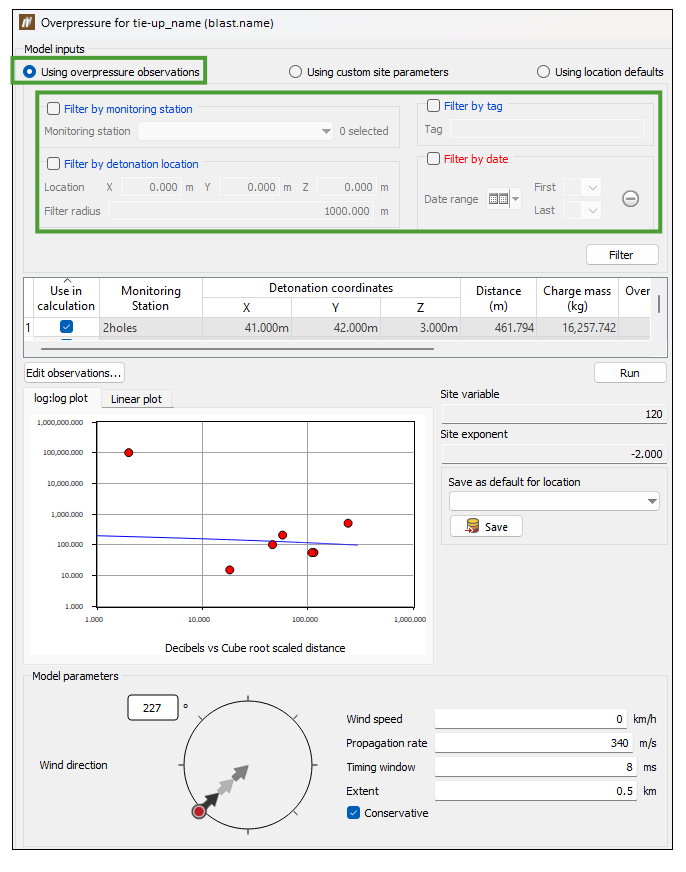Screen dimensions: 686x872
Task: Click the Detonation coordinates header
Action: pos(331,288)
